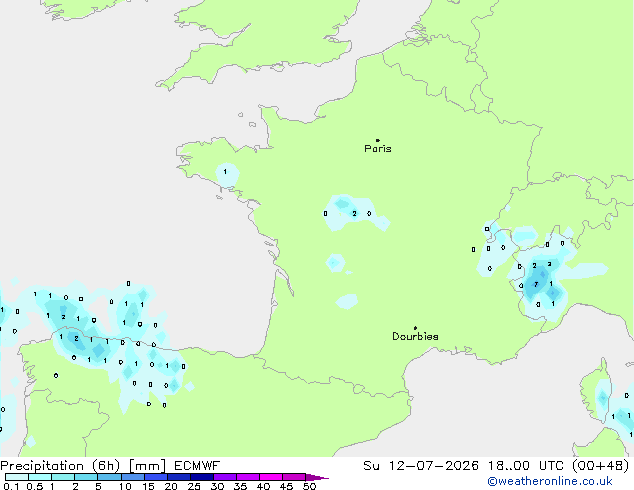Click the legend value label 35

point(240,486)
